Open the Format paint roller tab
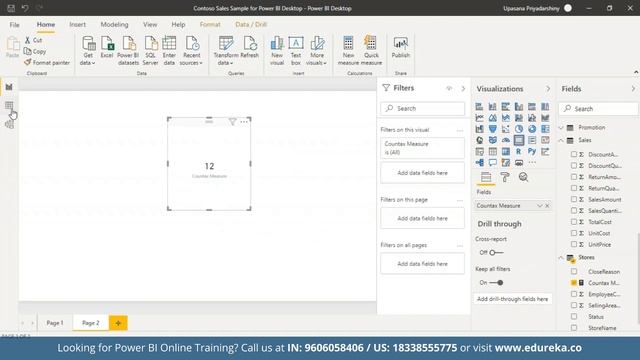The width and height of the screenshot is (640, 360). 505,177
